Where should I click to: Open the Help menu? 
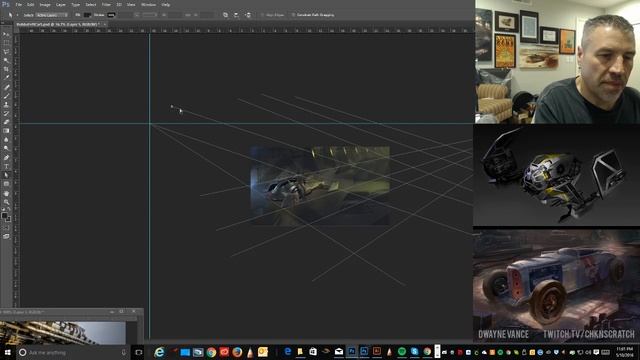(x=165, y=4)
